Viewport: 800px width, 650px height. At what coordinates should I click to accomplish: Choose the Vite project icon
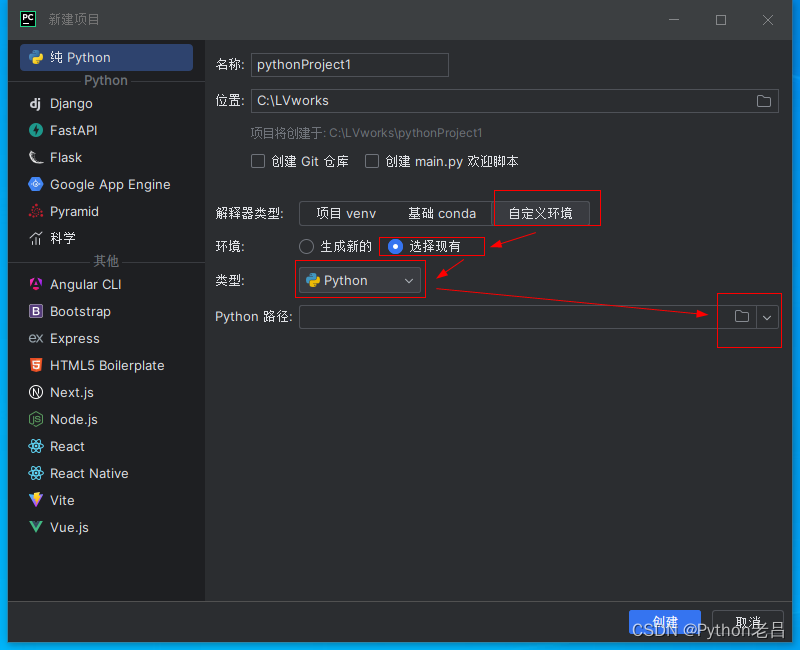pos(36,500)
